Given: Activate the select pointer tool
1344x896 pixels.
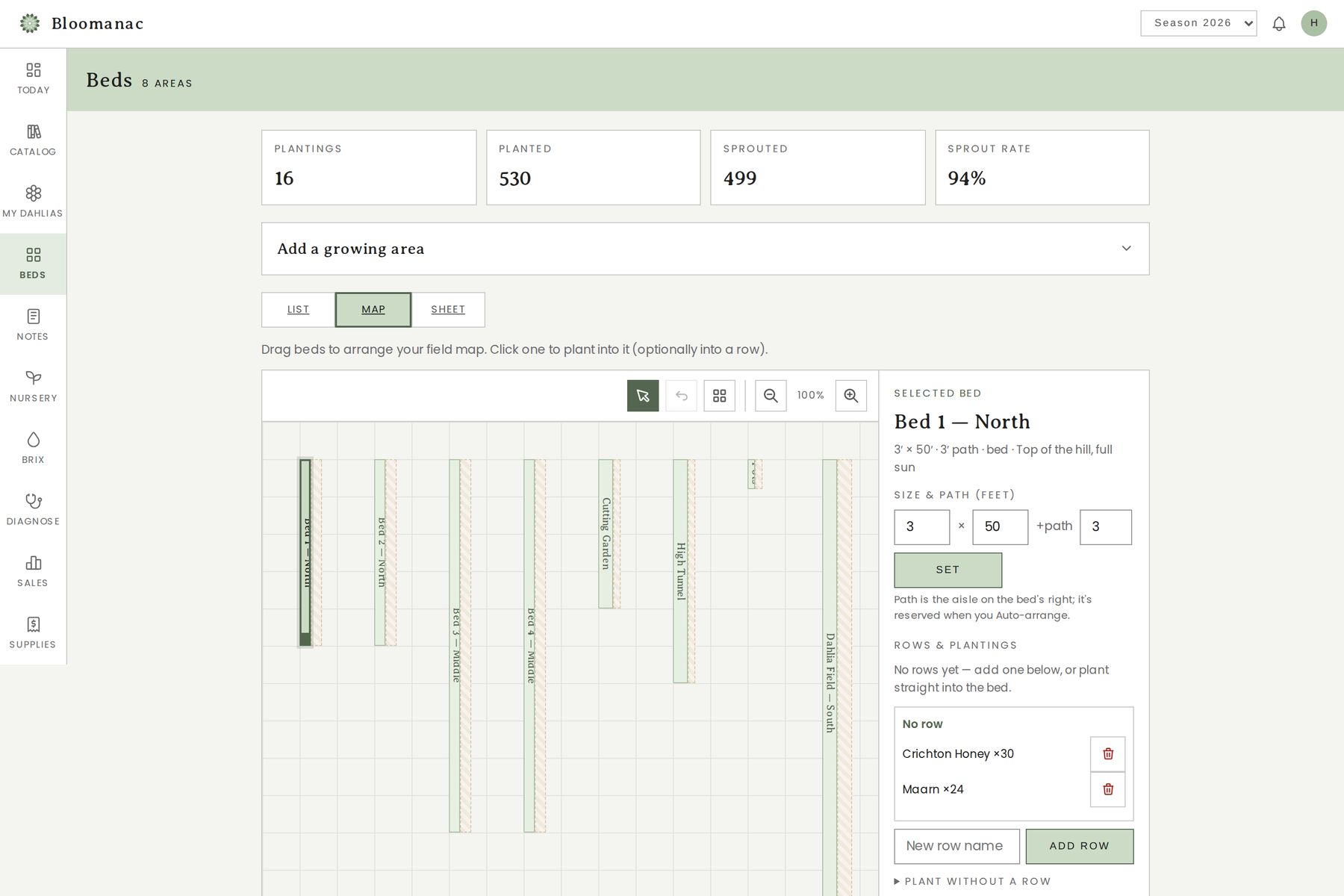Looking at the screenshot, I should pyautogui.click(x=643, y=396).
